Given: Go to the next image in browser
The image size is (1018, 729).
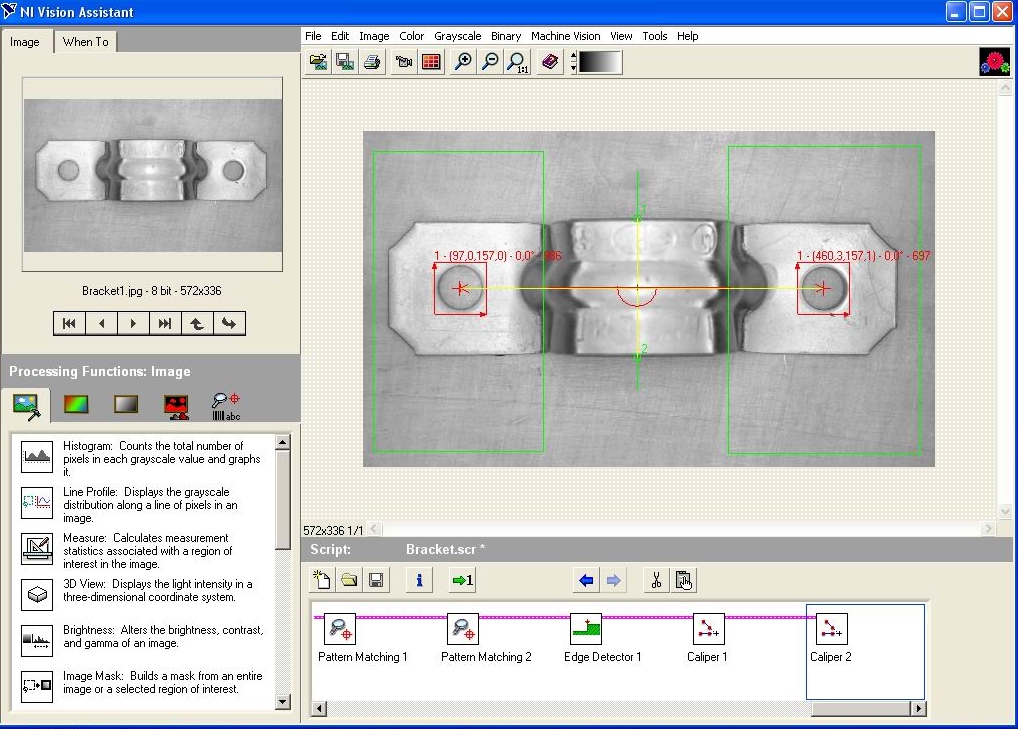Looking at the screenshot, I should point(132,323).
